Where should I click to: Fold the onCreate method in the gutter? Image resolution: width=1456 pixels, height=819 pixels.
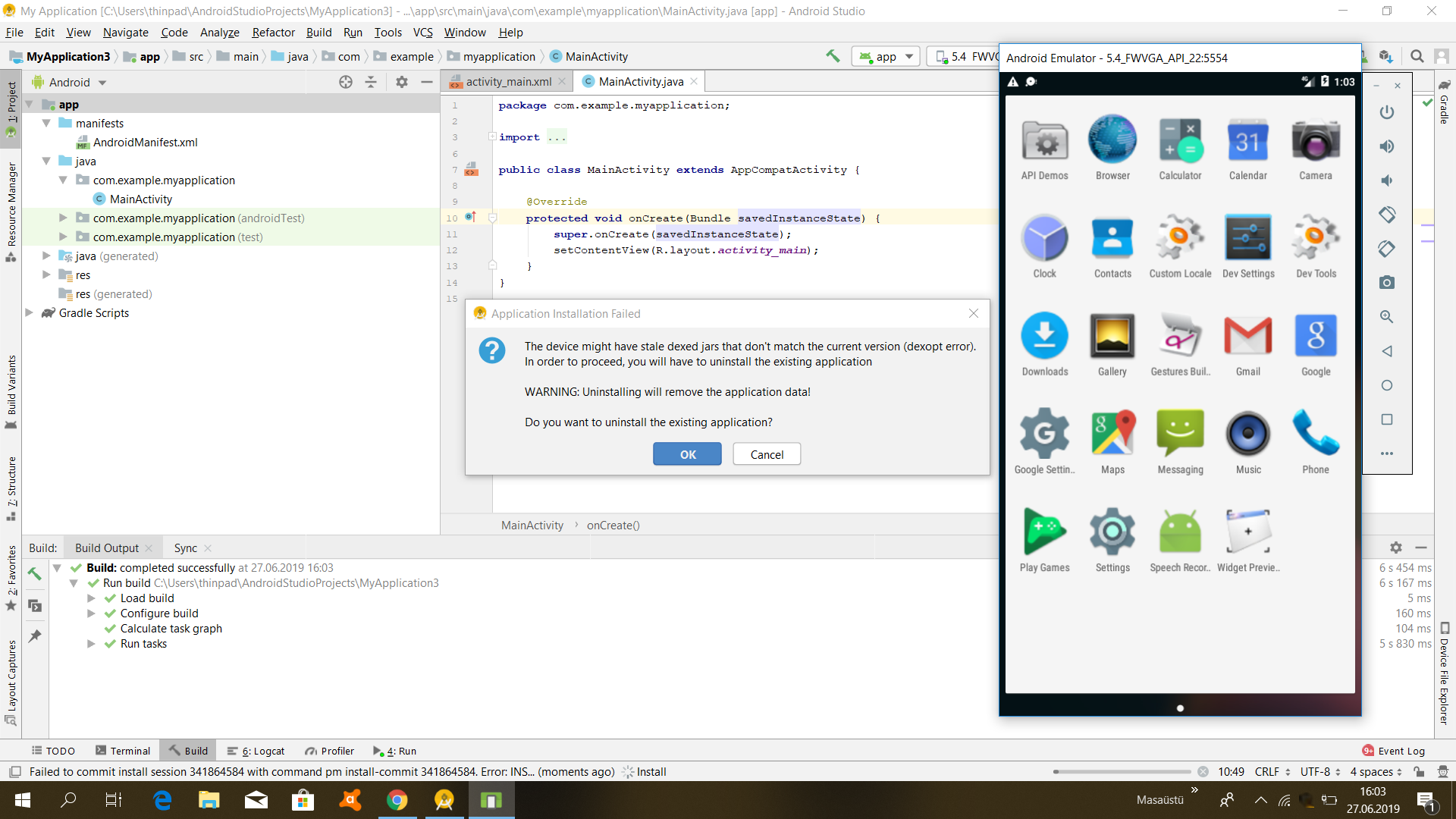492,218
